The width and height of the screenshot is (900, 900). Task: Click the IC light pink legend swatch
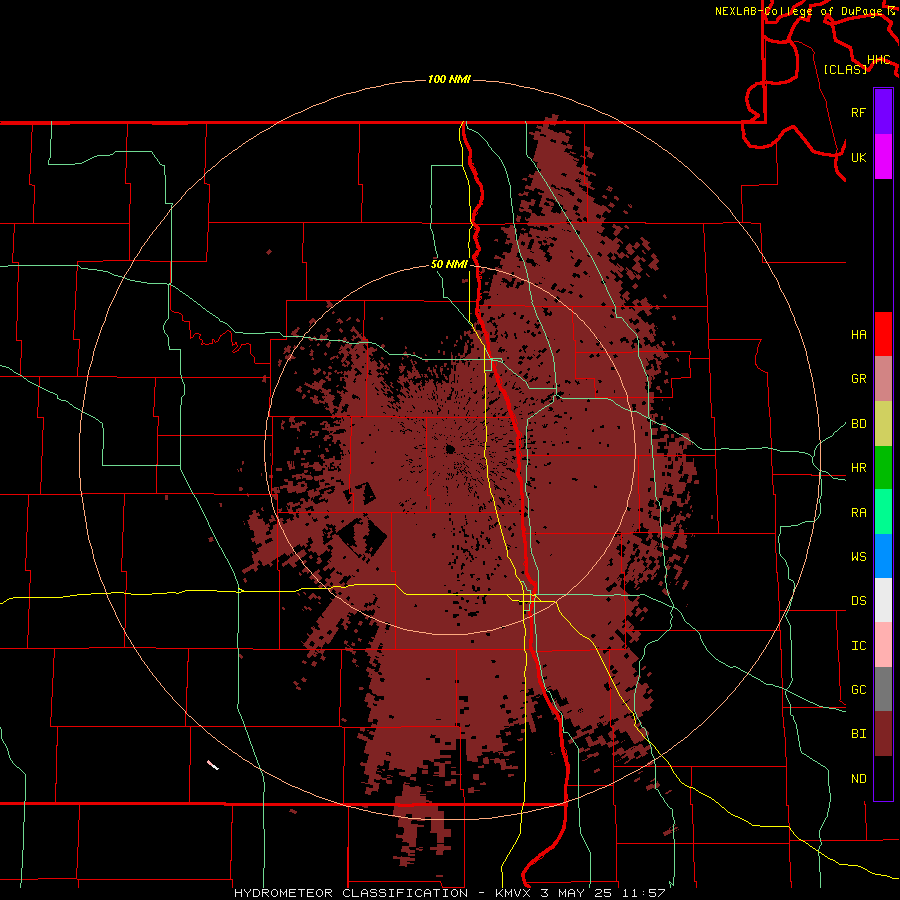point(883,645)
